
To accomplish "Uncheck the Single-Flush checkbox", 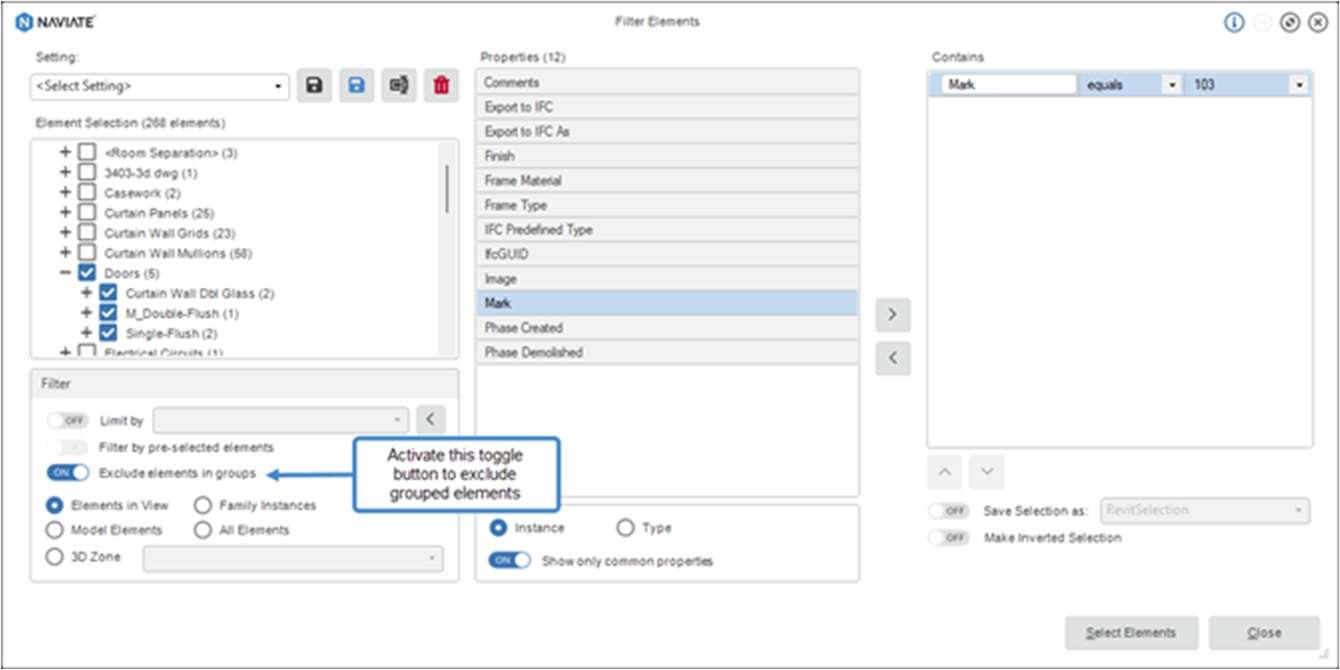I will point(108,333).
